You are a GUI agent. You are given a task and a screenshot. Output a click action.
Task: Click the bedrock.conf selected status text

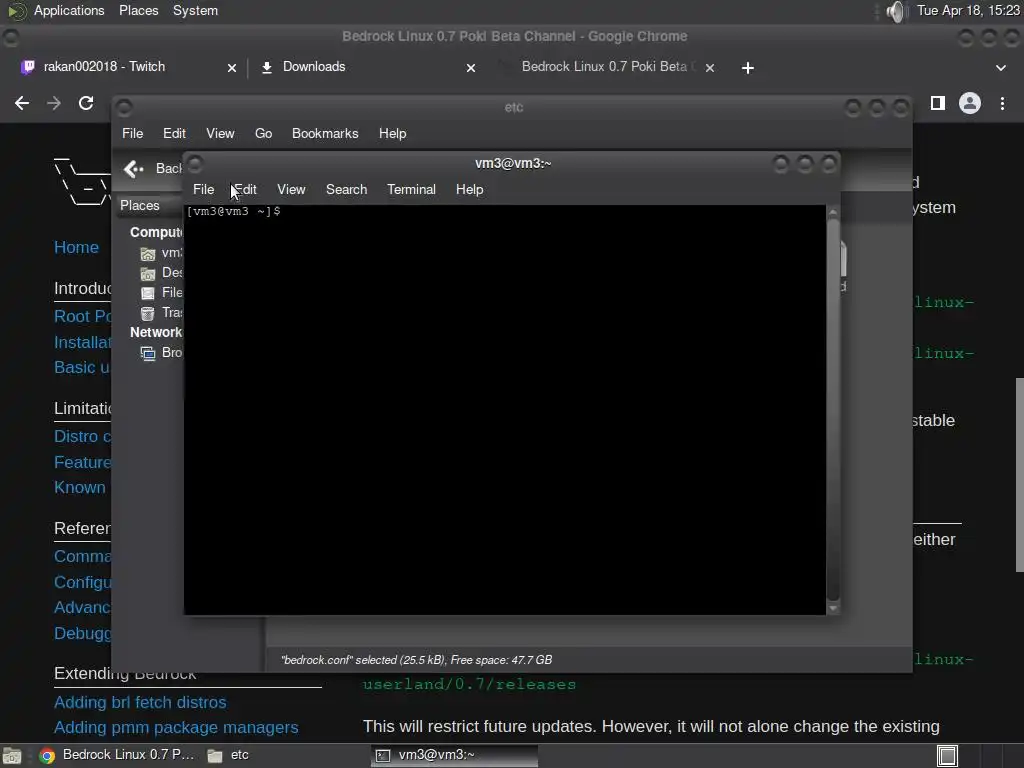417,660
